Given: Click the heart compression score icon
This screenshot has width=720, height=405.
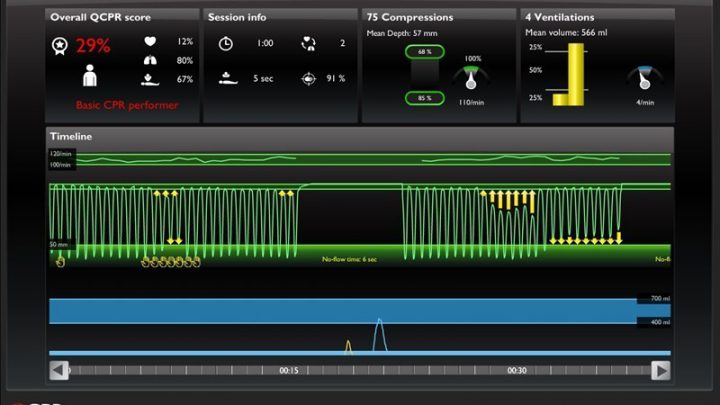Looking at the screenshot, I should pos(150,41).
